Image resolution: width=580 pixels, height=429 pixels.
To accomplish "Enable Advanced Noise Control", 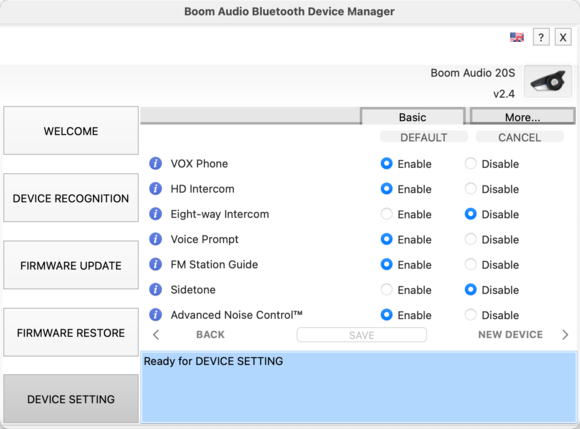I will coord(387,315).
